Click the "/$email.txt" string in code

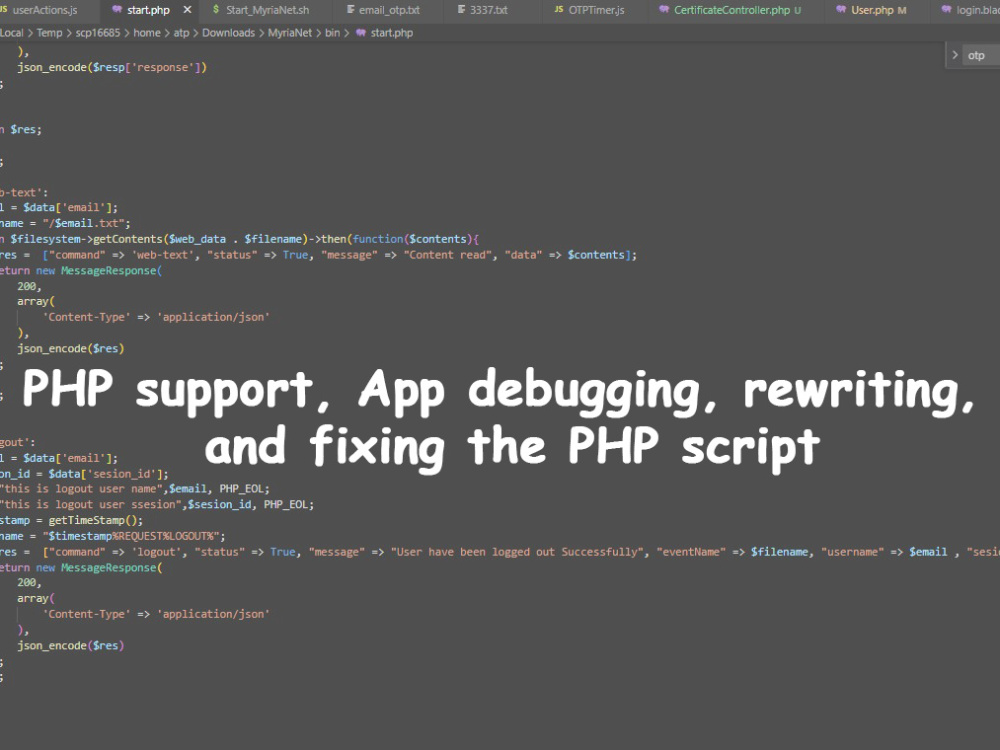click(x=86, y=223)
